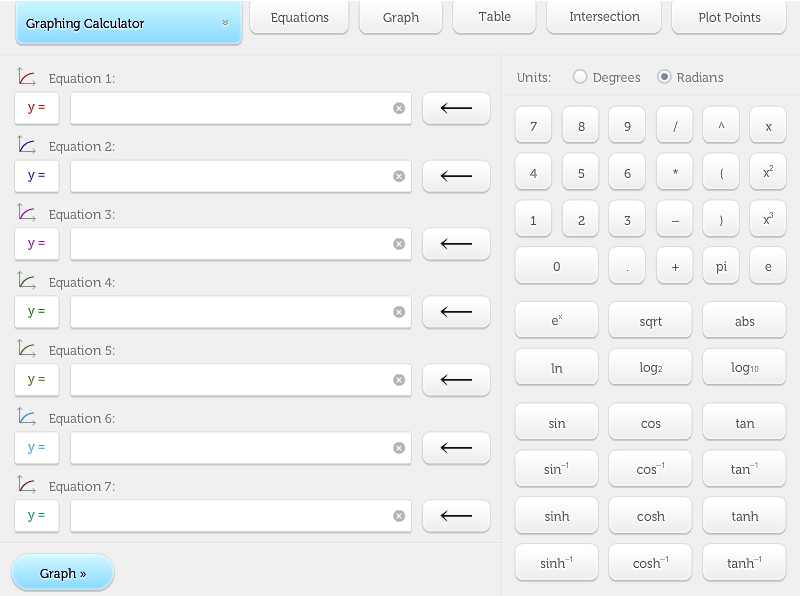Click the red y = Equation 1 swatch
Image resolution: width=801 pixels, height=596 pixels.
(37, 108)
